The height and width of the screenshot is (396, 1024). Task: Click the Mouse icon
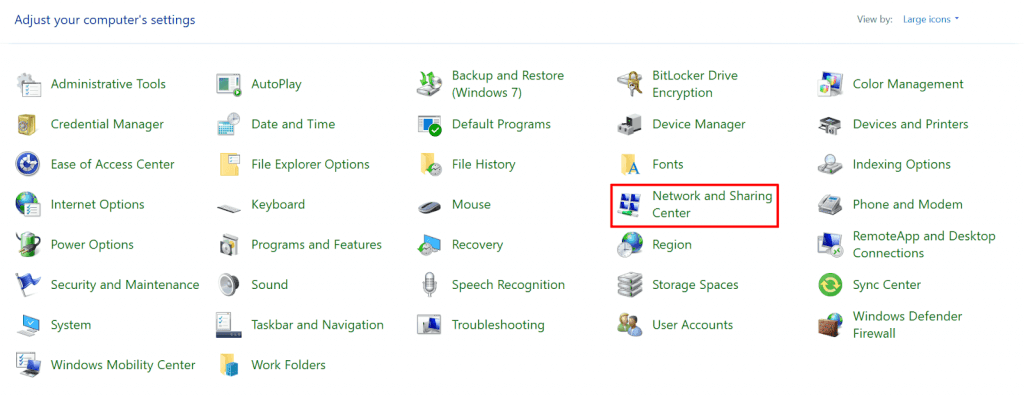(429, 206)
